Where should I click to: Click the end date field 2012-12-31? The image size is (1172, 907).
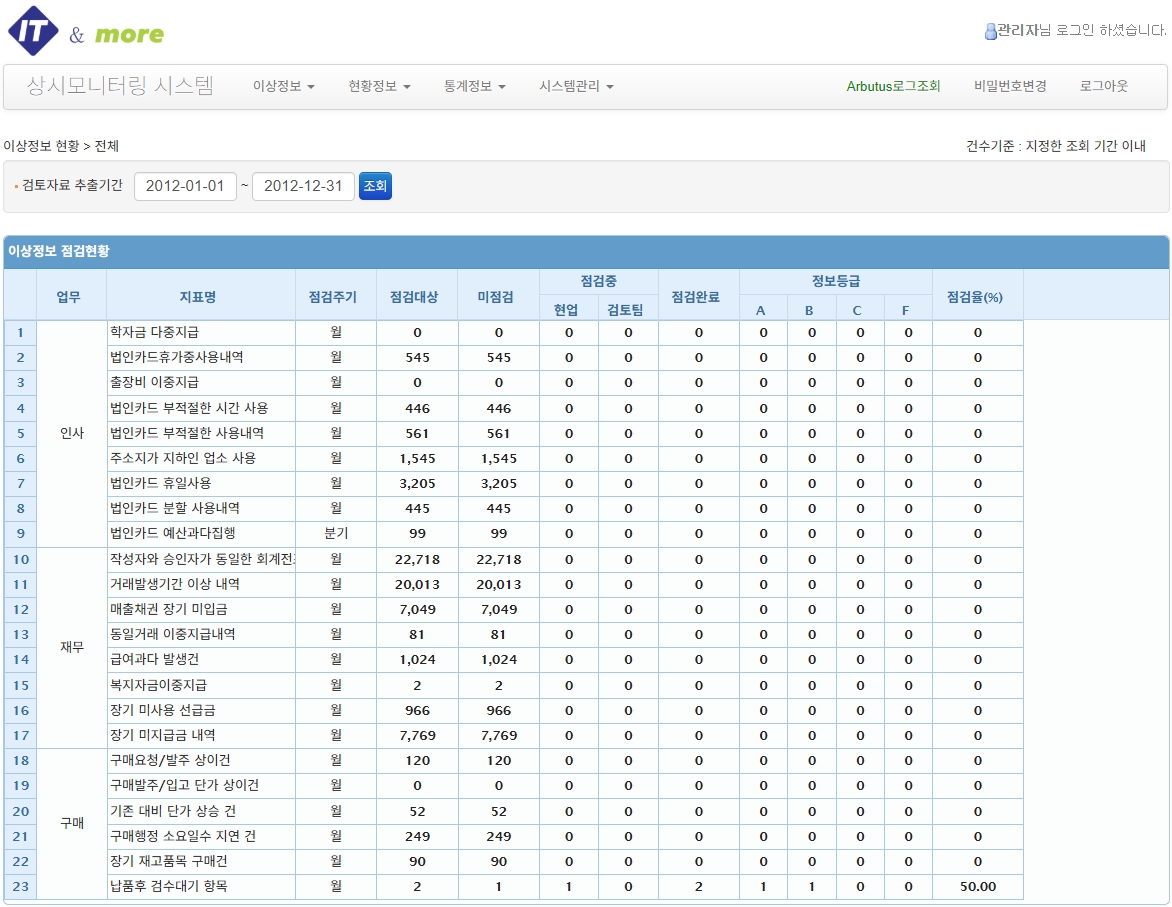303,186
